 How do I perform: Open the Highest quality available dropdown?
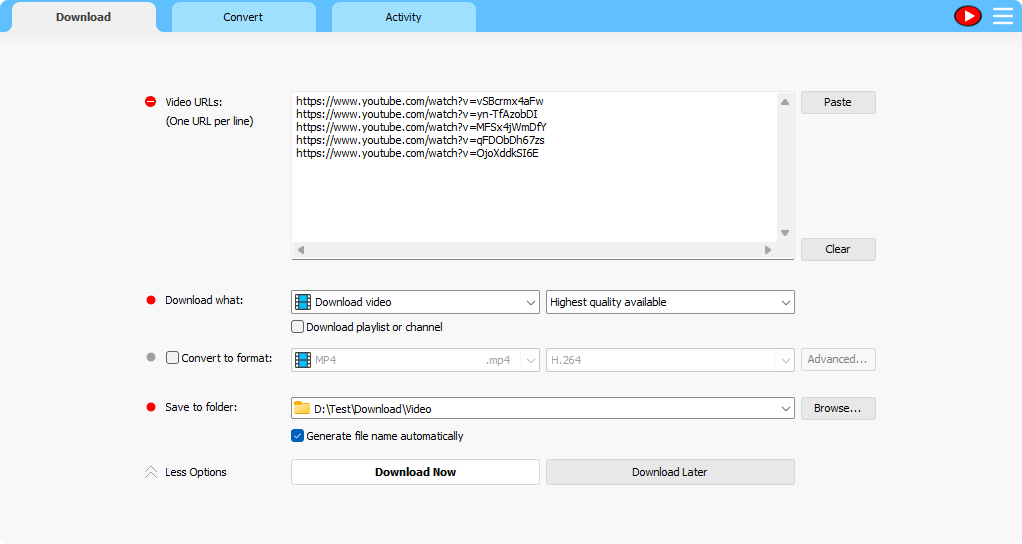click(x=785, y=302)
